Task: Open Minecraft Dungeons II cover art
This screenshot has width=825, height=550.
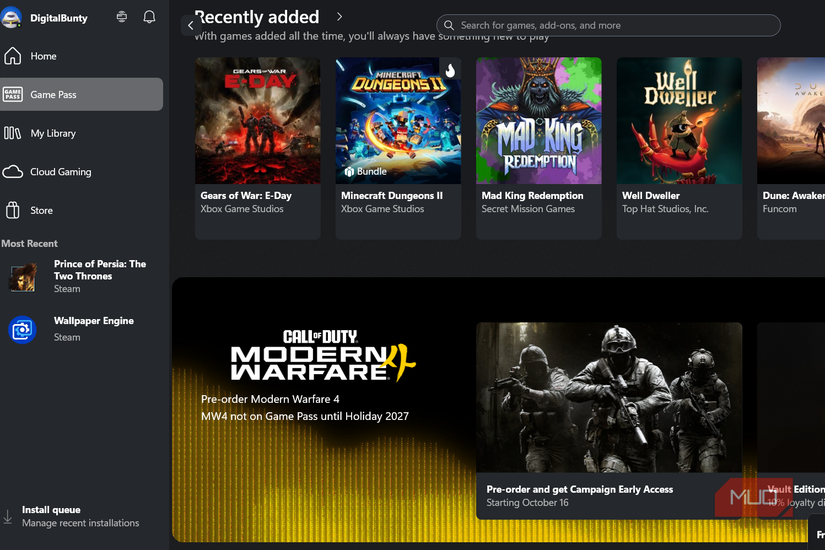Action: tap(398, 121)
